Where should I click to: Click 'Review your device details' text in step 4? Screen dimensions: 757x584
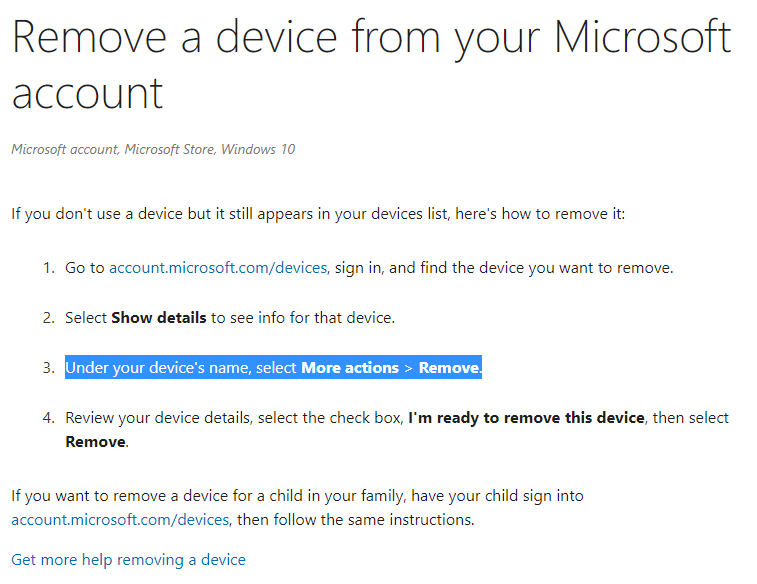[x=159, y=417]
